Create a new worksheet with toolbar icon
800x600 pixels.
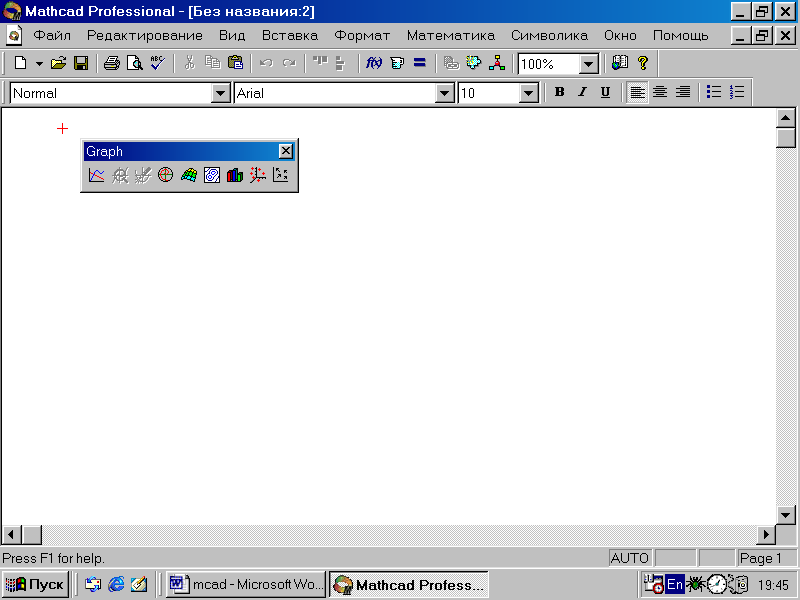(20, 63)
